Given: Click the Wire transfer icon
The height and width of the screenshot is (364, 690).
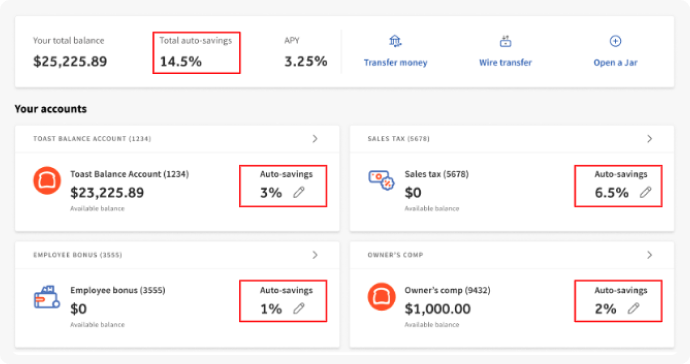Looking at the screenshot, I should (505, 41).
